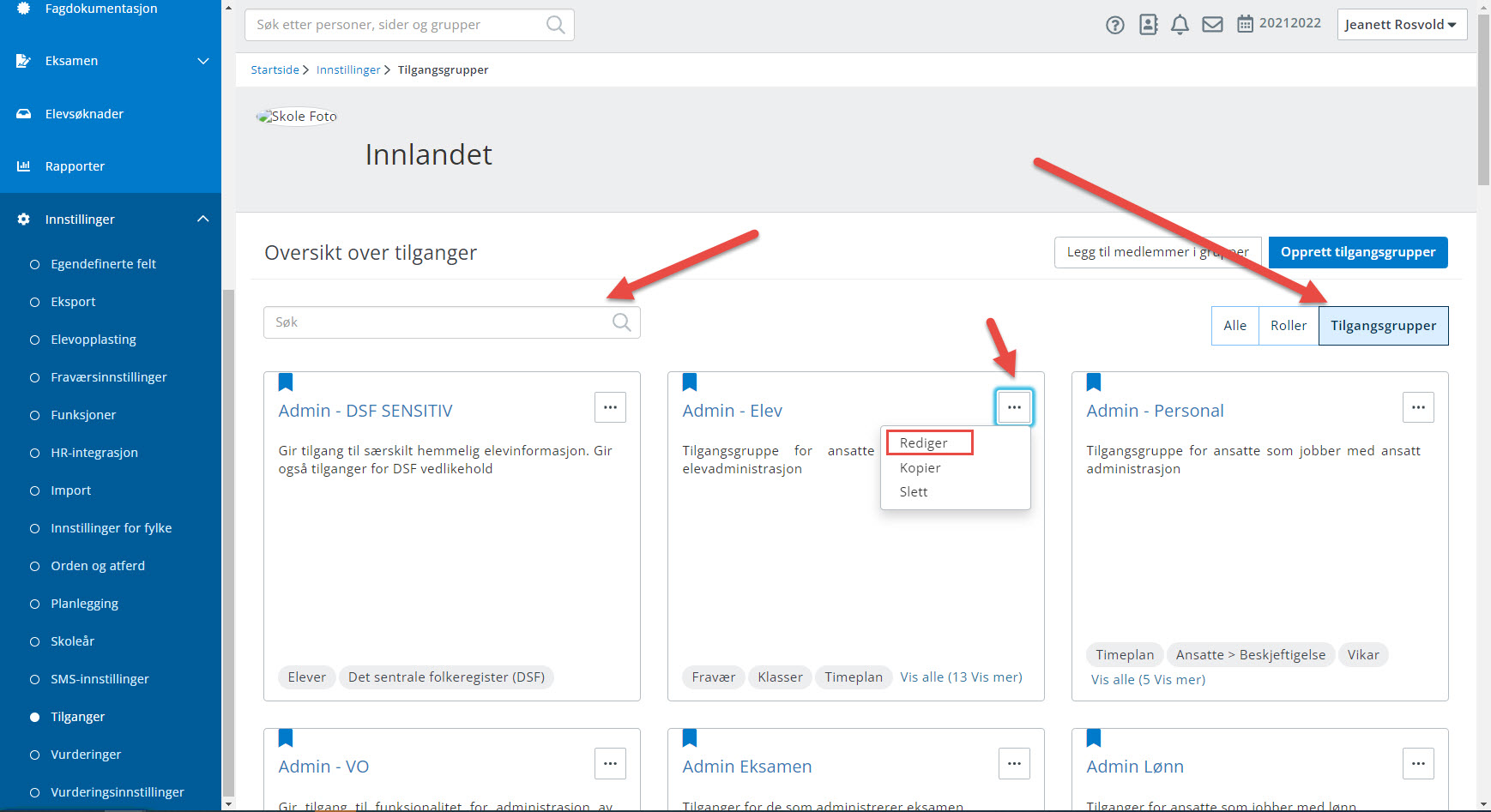Open three-dot menu on Admin Eksamen

tap(1014, 763)
